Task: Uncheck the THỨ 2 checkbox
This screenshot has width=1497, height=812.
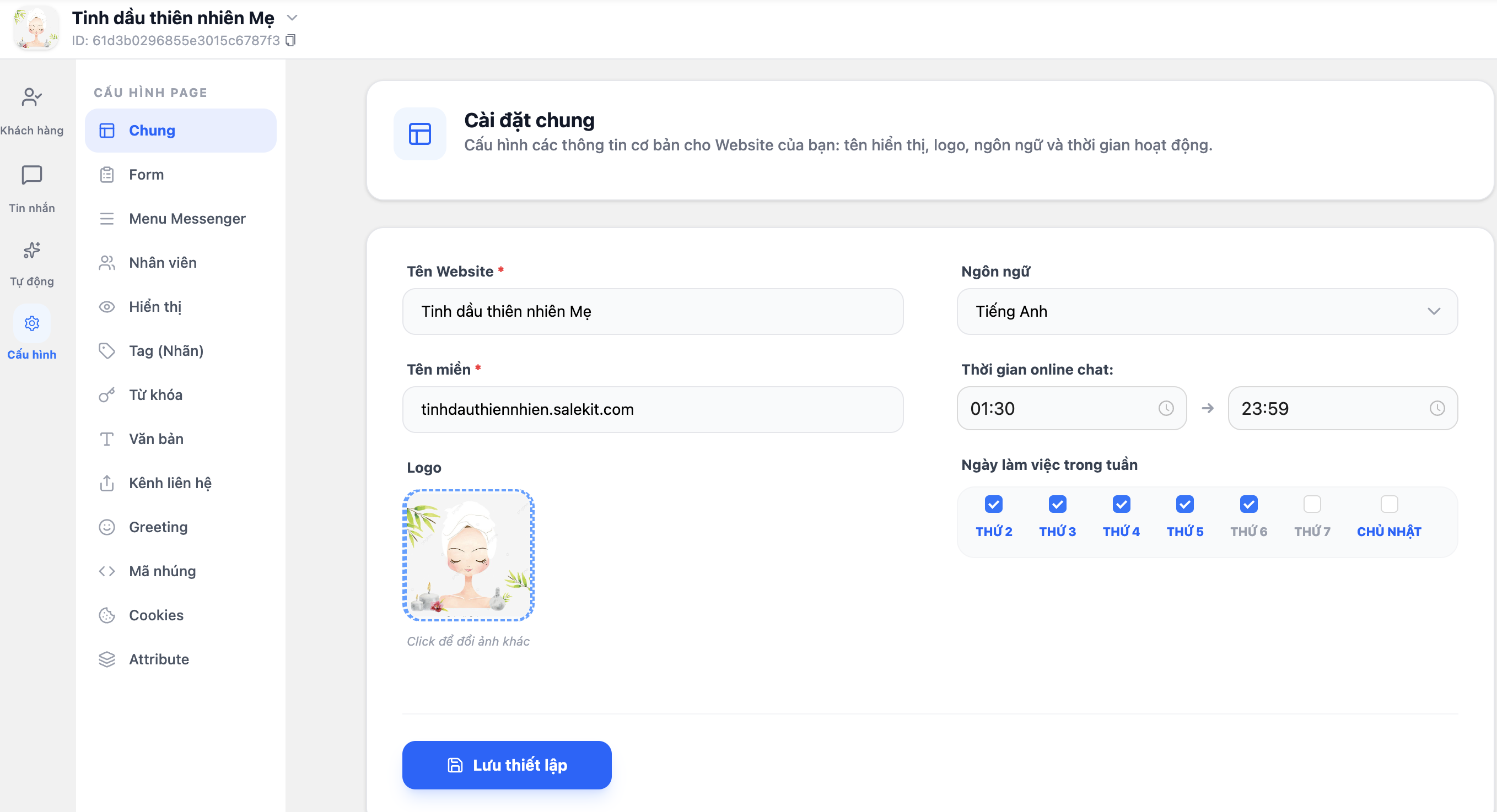Action: click(x=993, y=504)
